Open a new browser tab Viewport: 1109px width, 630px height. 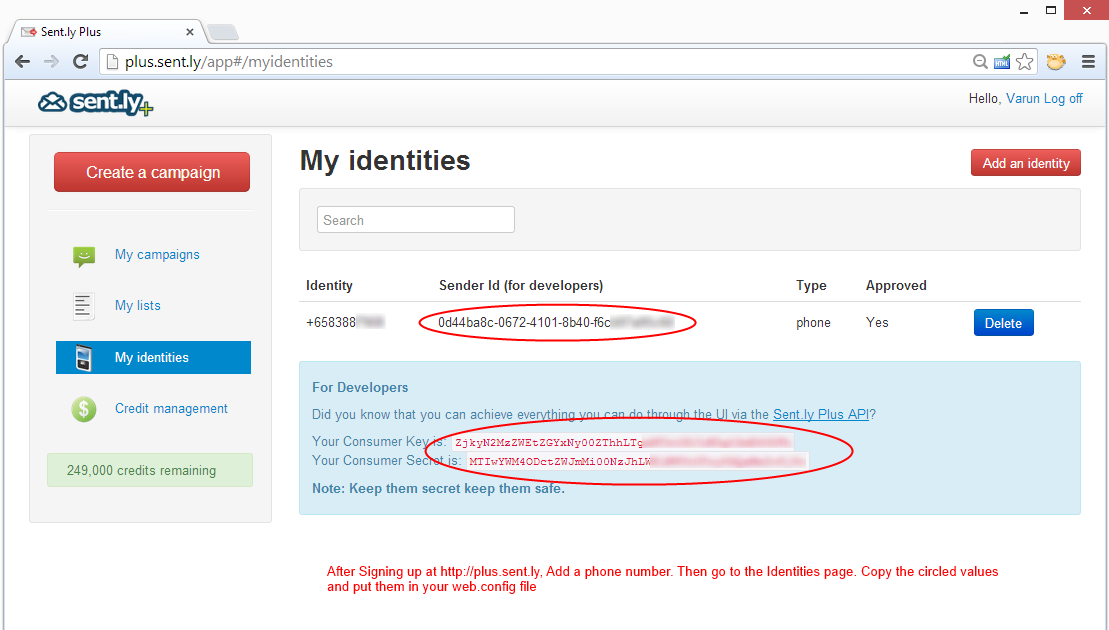coord(223,33)
